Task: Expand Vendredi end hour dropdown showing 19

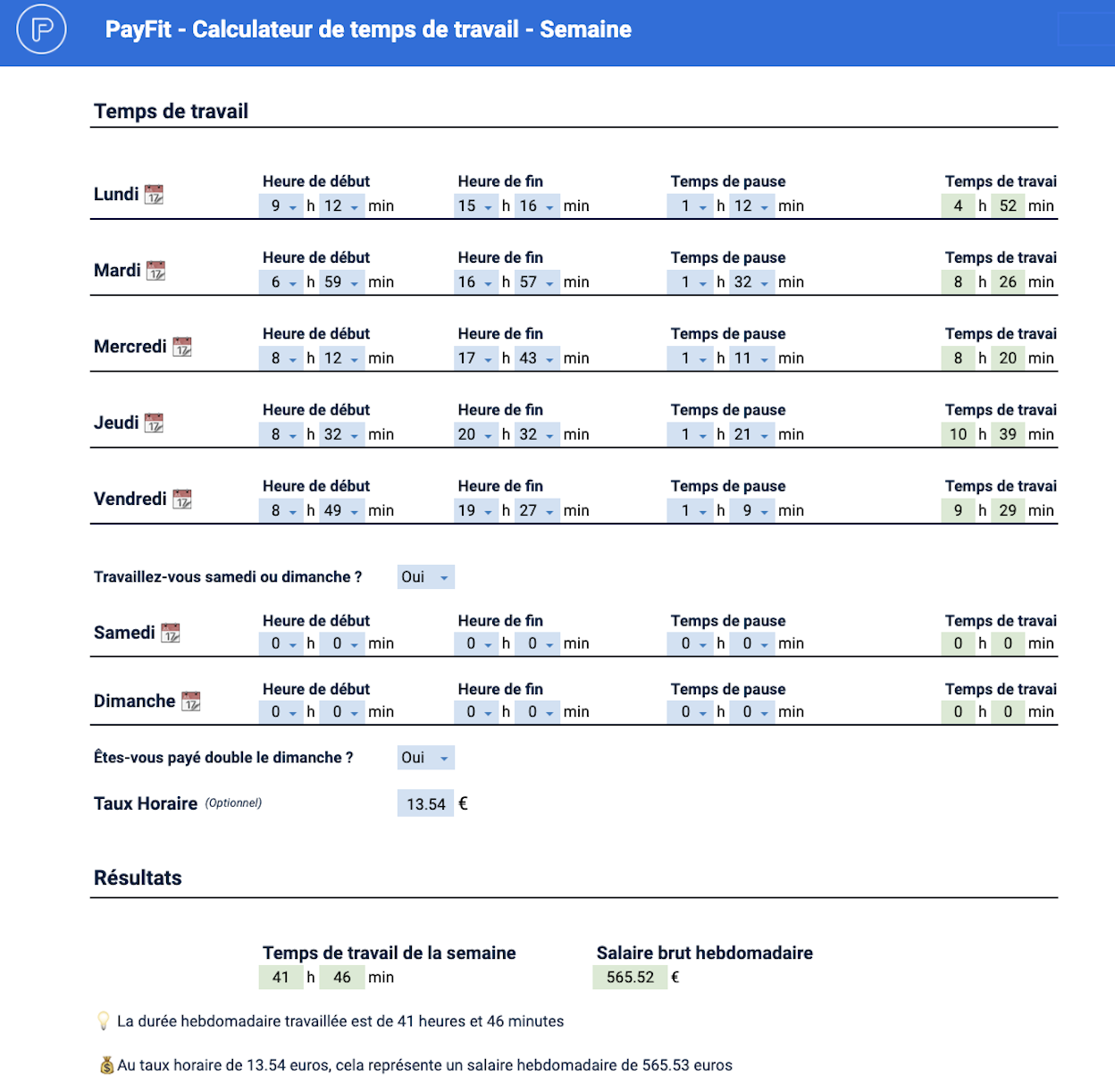Action: [x=475, y=511]
